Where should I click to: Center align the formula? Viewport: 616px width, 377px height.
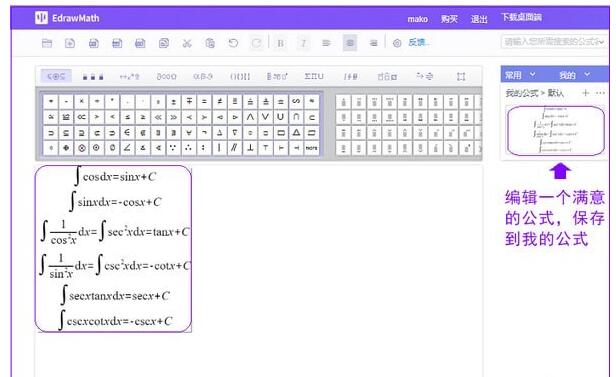click(350, 43)
